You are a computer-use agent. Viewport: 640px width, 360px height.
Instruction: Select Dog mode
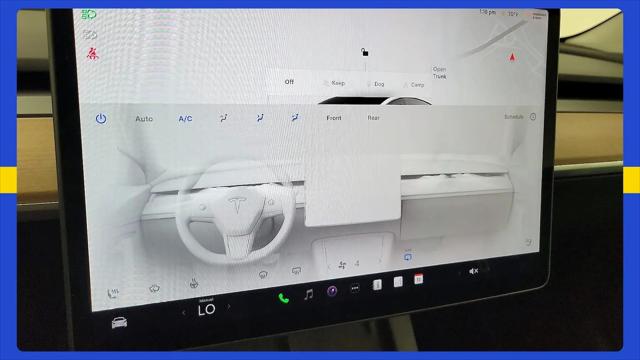point(376,84)
